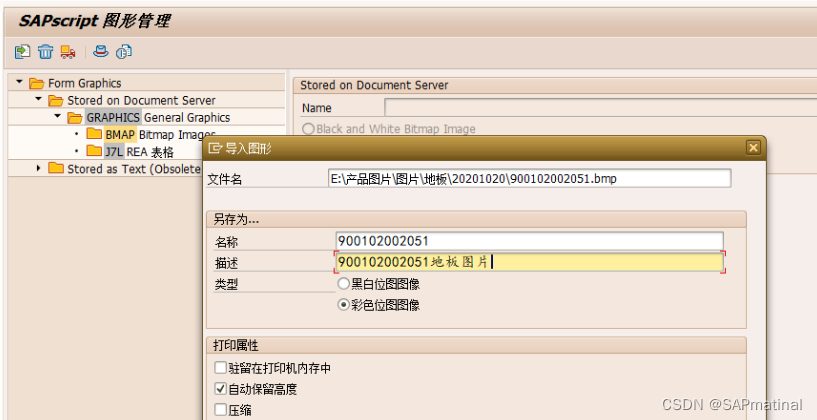Select J7L REA 表格 tree row

(146, 152)
